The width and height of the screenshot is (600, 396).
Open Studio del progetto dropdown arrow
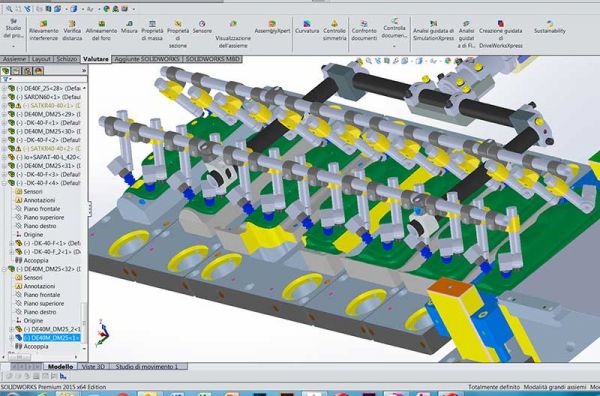[x=13, y=46]
